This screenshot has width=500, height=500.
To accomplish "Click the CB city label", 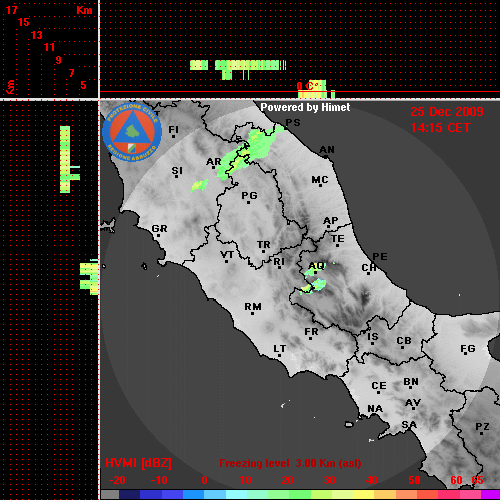I will point(404,341).
